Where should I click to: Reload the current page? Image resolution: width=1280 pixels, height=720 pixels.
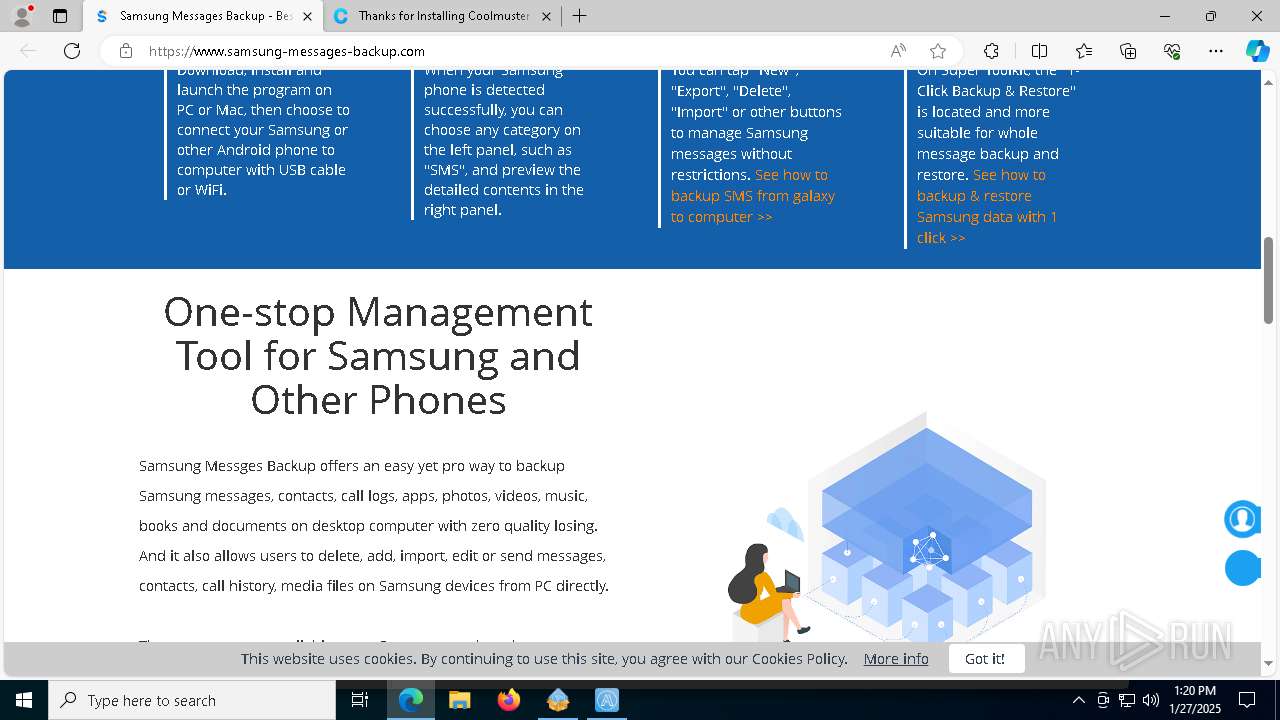pyautogui.click(x=72, y=51)
